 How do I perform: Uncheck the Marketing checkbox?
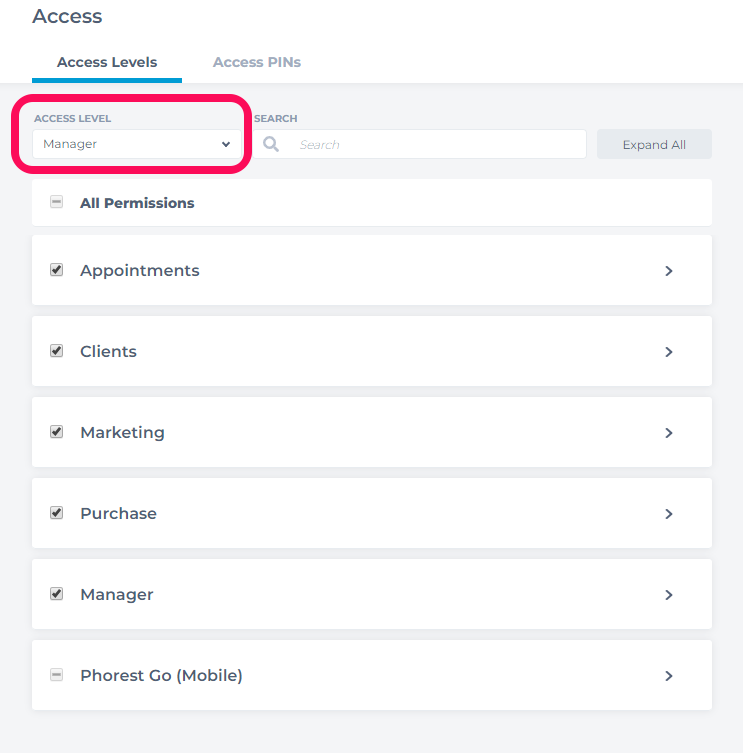(x=57, y=432)
